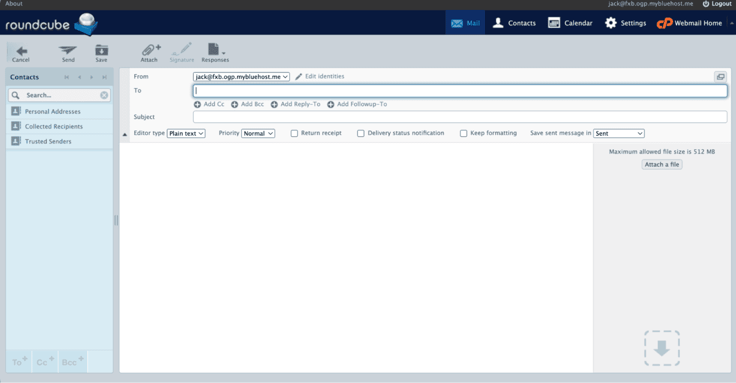Click the Personal Addresses book icon
Viewport: 736px width, 383px height.
pos(16,111)
